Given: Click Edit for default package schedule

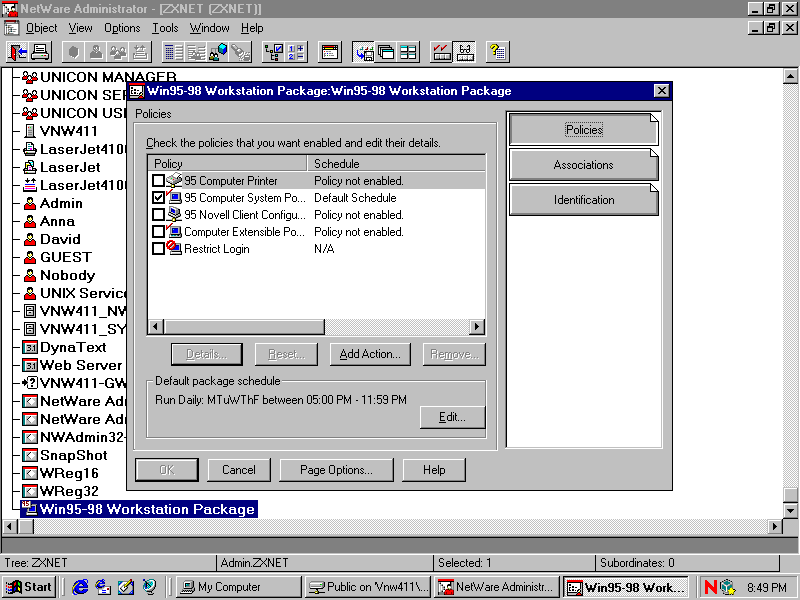Looking at the screenshot, I should click(x=452, y=417).
